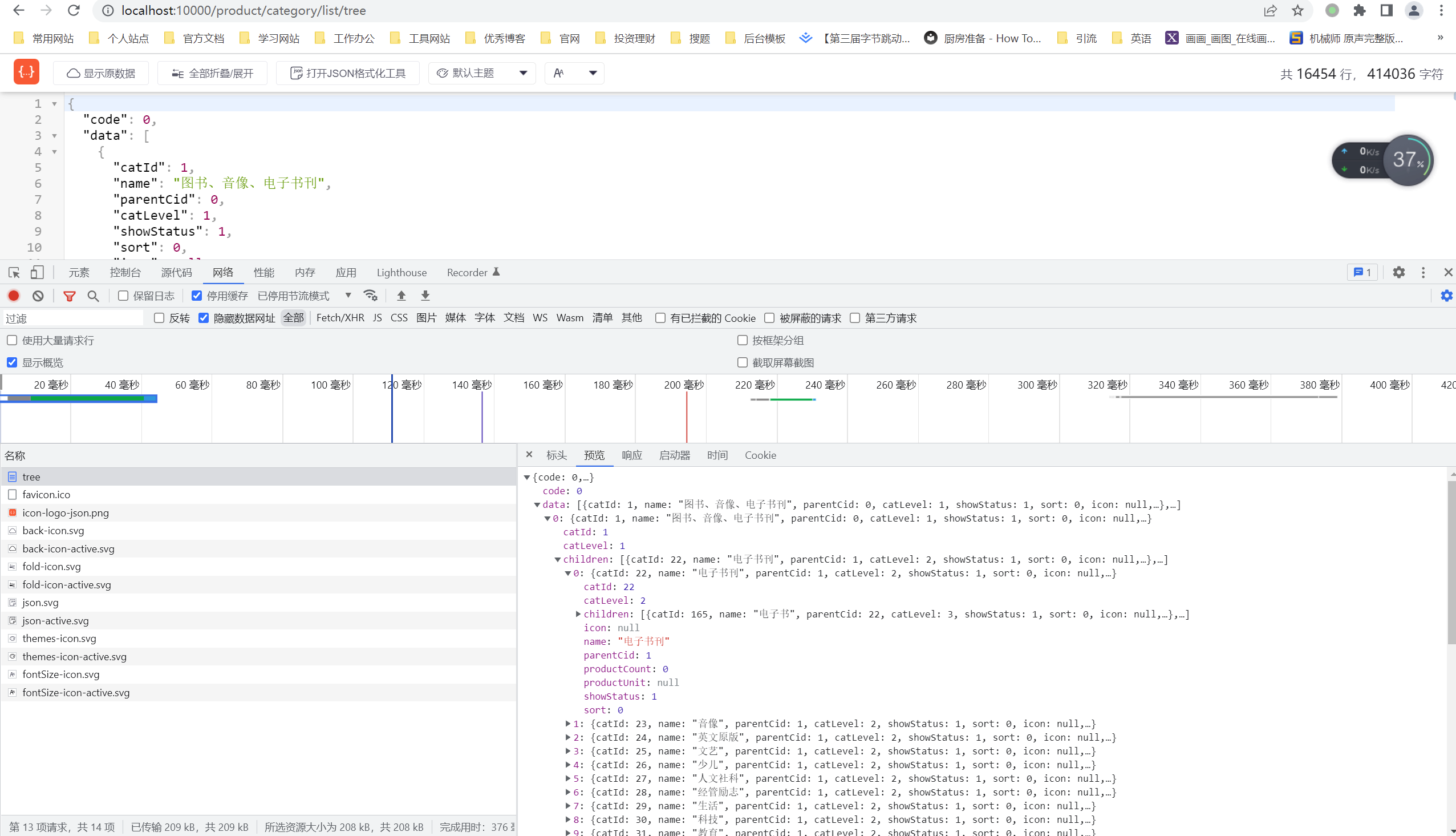Open the browser extensions puzzle icon
Viewport: 1456px width, 836px height.
point(1359,10)
